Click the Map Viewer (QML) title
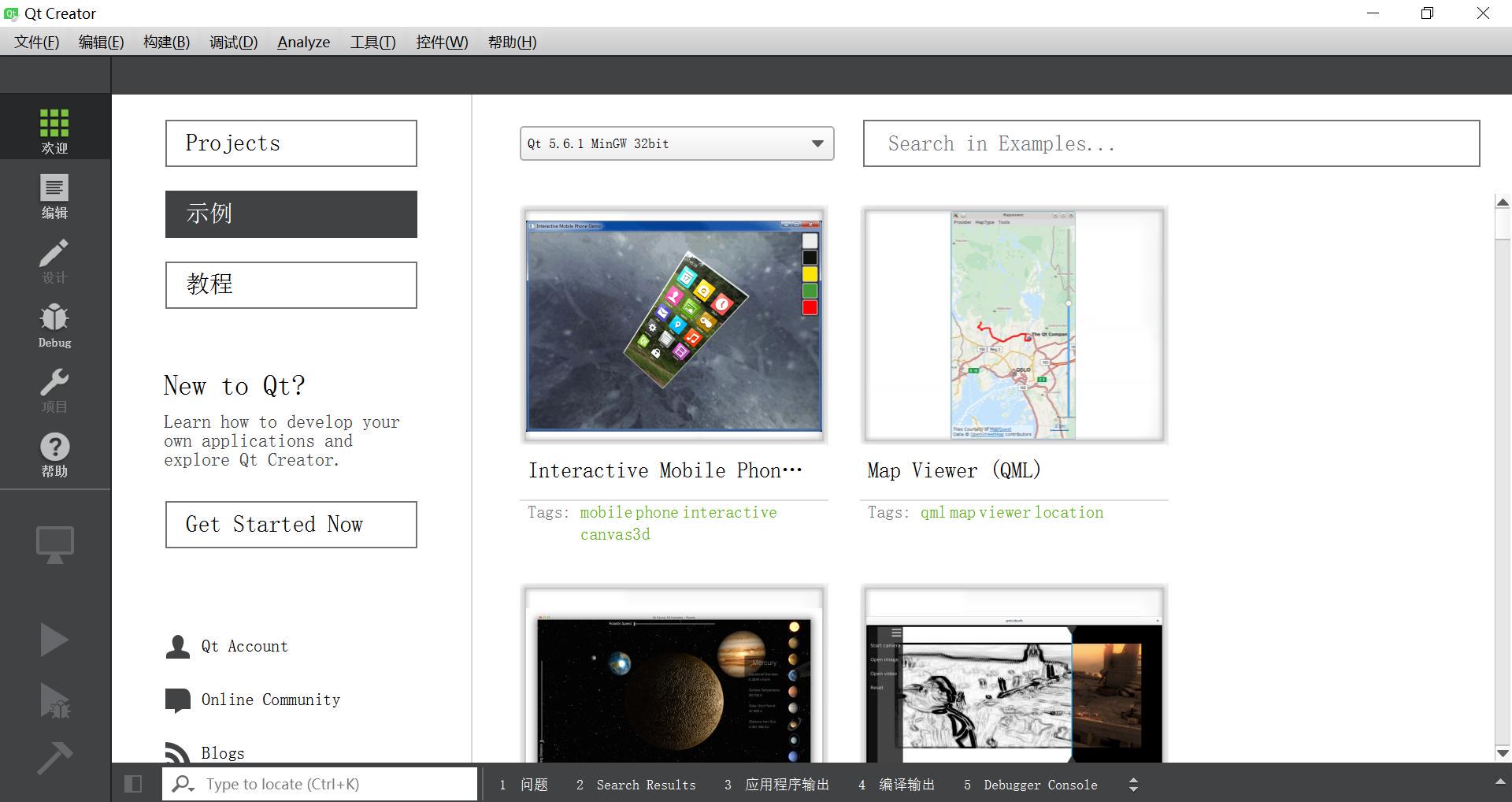The height and width of the screenshot is (802, 1512). [x=954, y=470]
